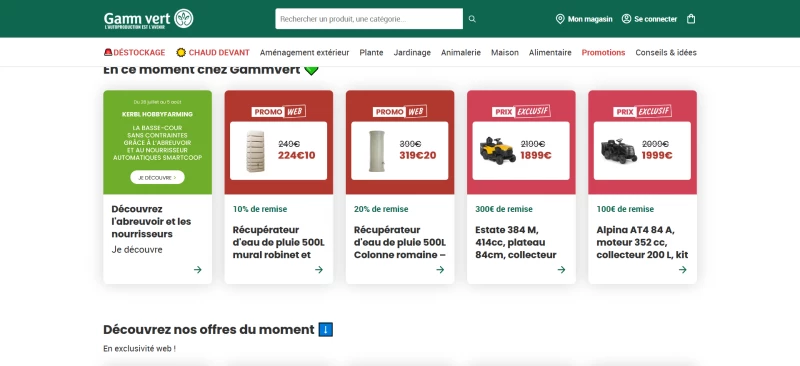The height and width of the screenshot is (366, 800).
Task: Click the 100€ de remise label
Action: (x=625, y=209)
